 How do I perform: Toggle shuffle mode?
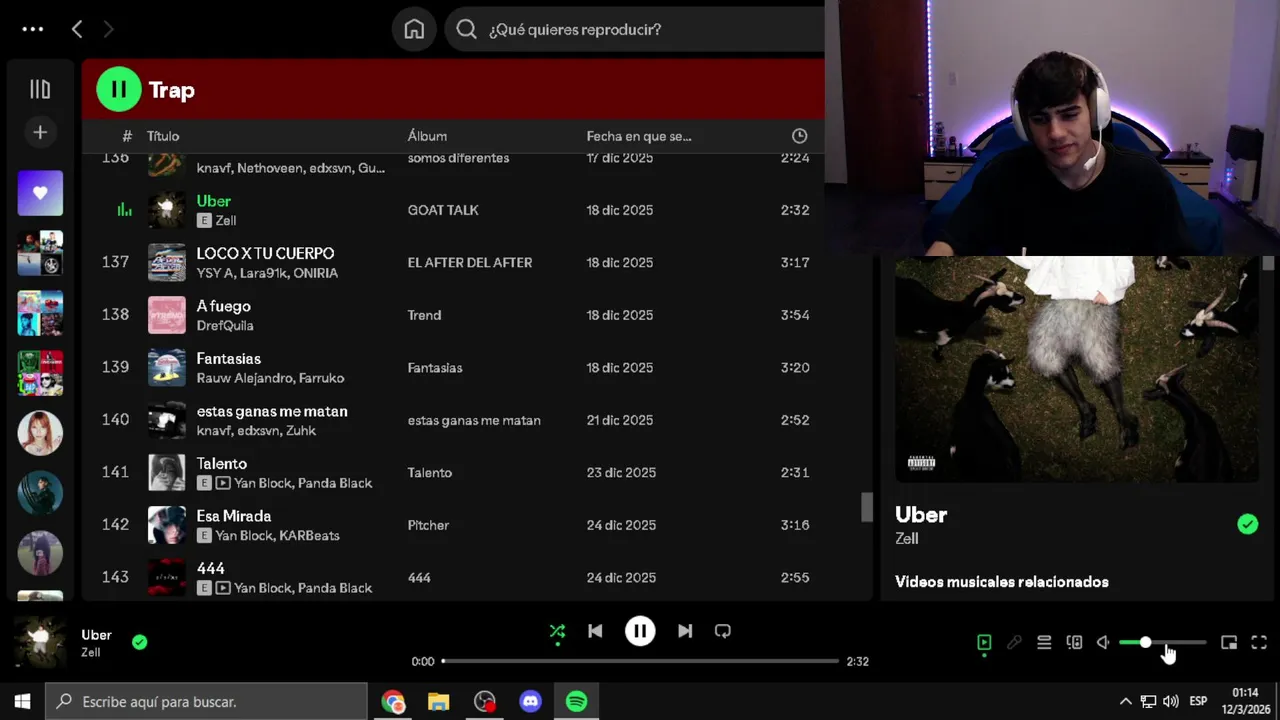(x=557, y=631)
